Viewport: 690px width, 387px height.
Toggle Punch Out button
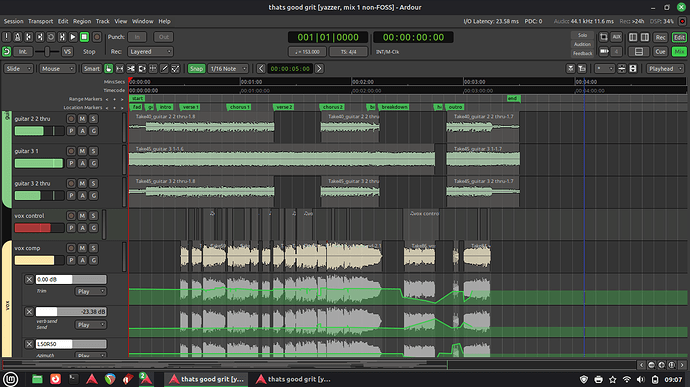coord(164,37)
